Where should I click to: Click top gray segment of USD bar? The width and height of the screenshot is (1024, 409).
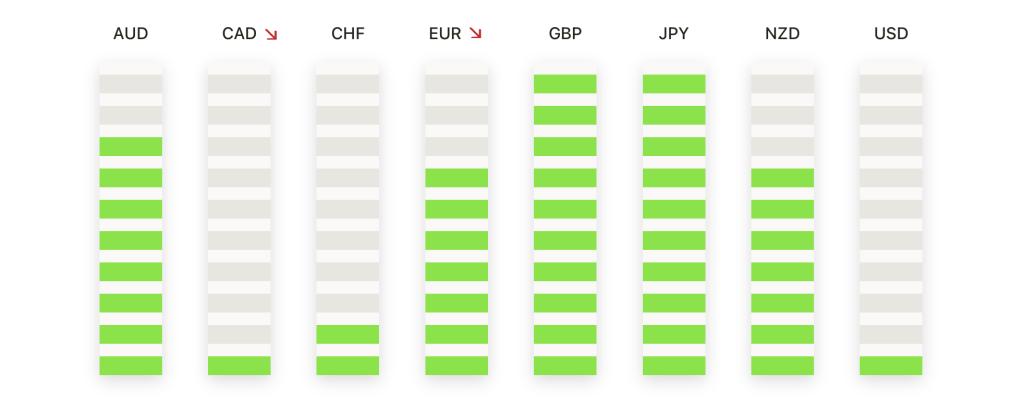click(891, 84)
